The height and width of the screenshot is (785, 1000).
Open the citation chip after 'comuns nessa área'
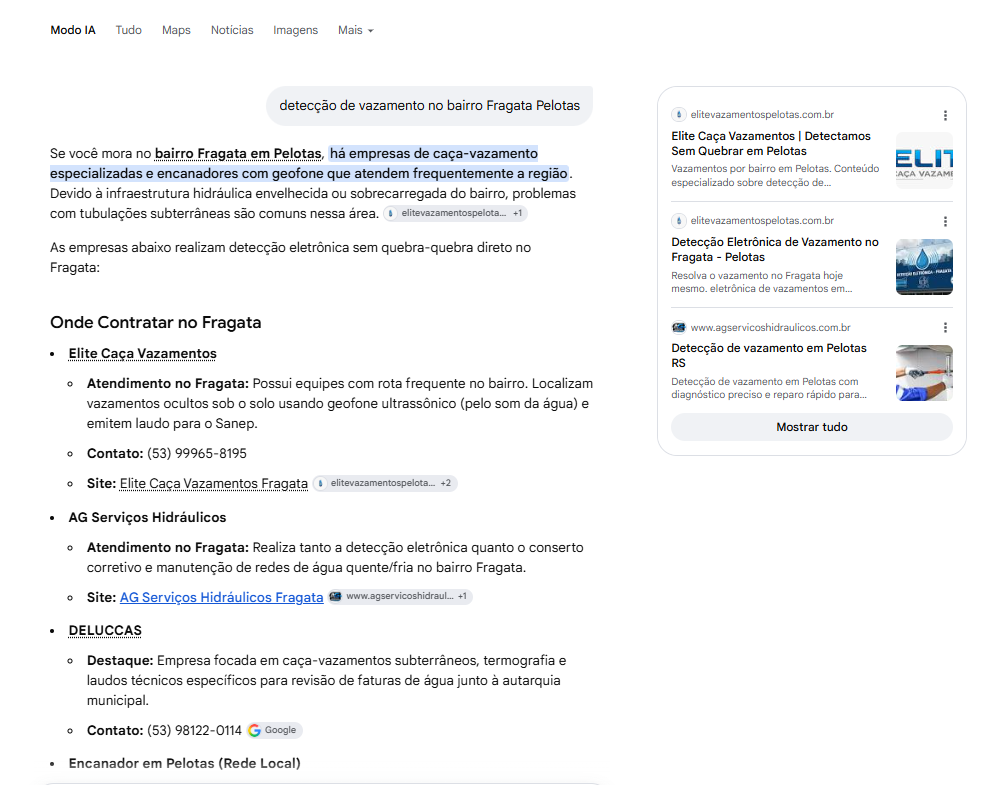(455, 213)
